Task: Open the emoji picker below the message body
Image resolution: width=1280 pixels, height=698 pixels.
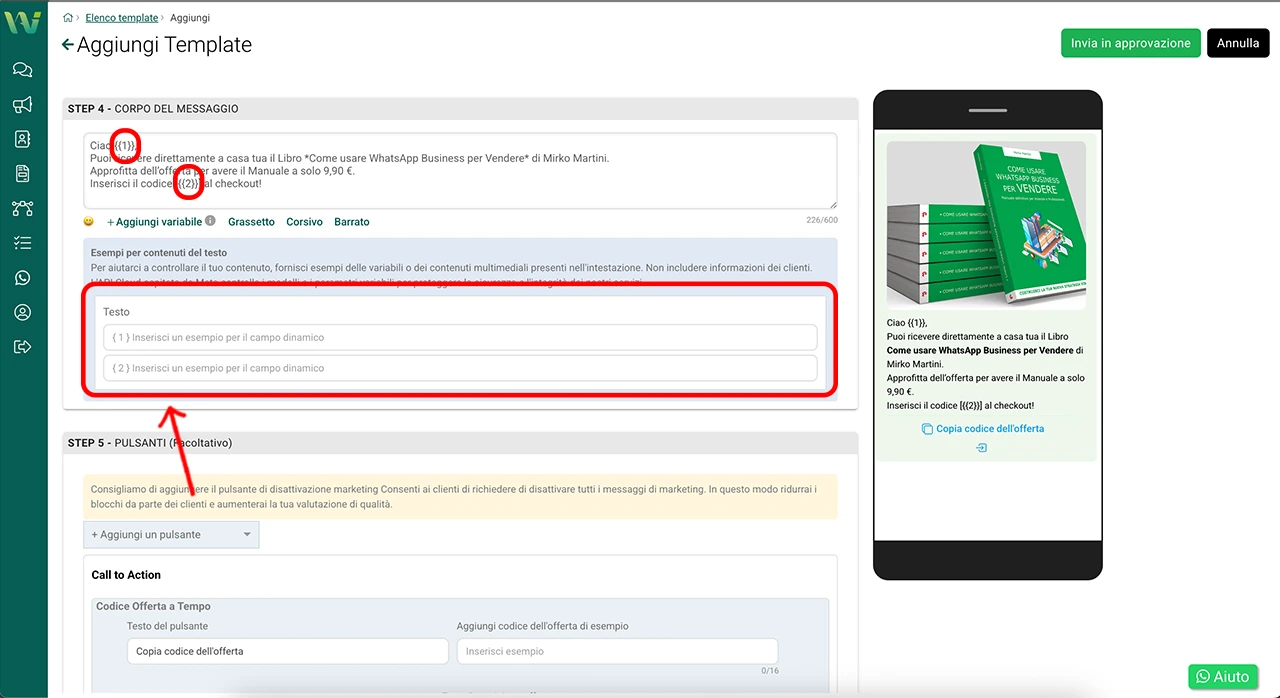Action: pyautogui.click(x=89, y=221)
